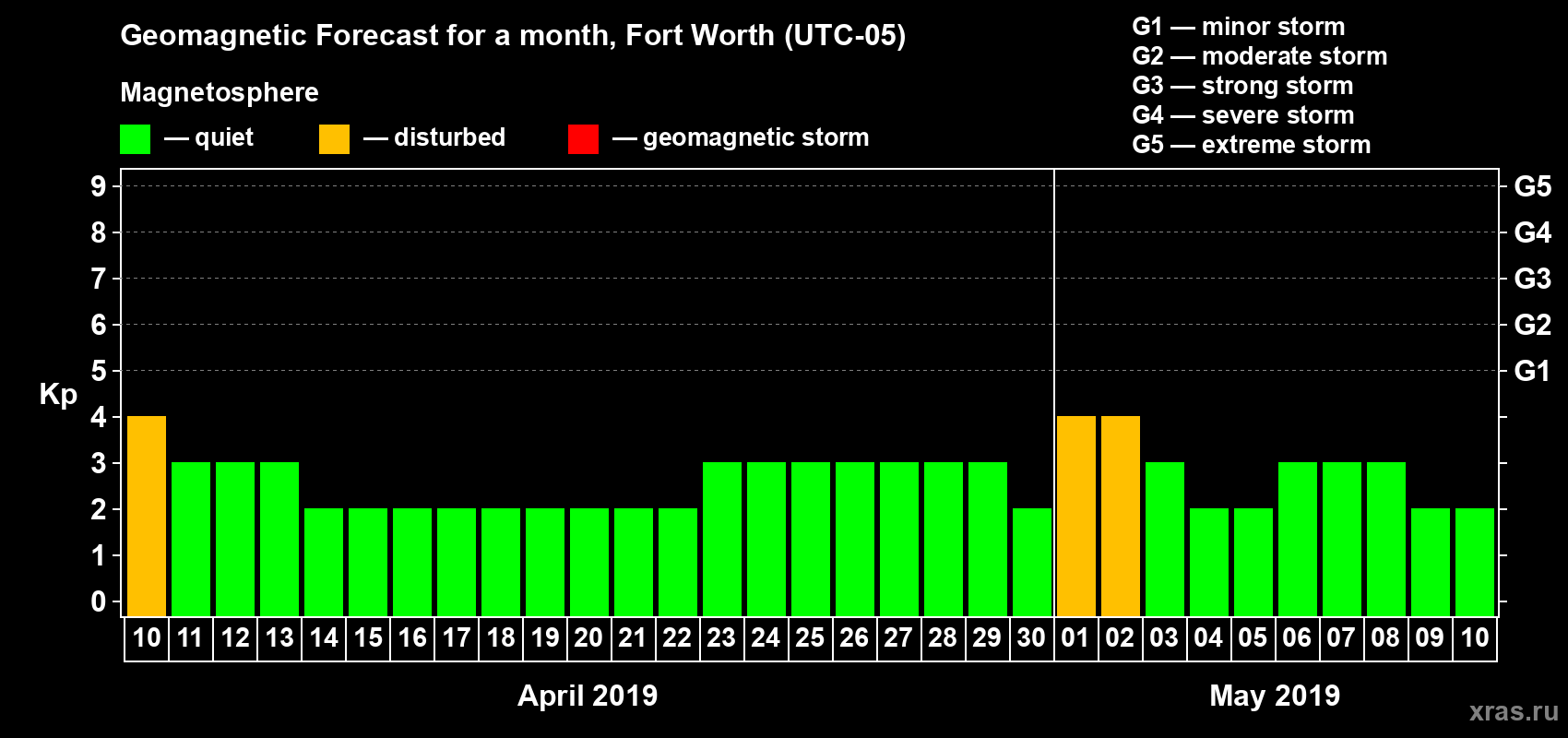
Task: Click the Kp axis title
Action: click(x=58, y=394)
